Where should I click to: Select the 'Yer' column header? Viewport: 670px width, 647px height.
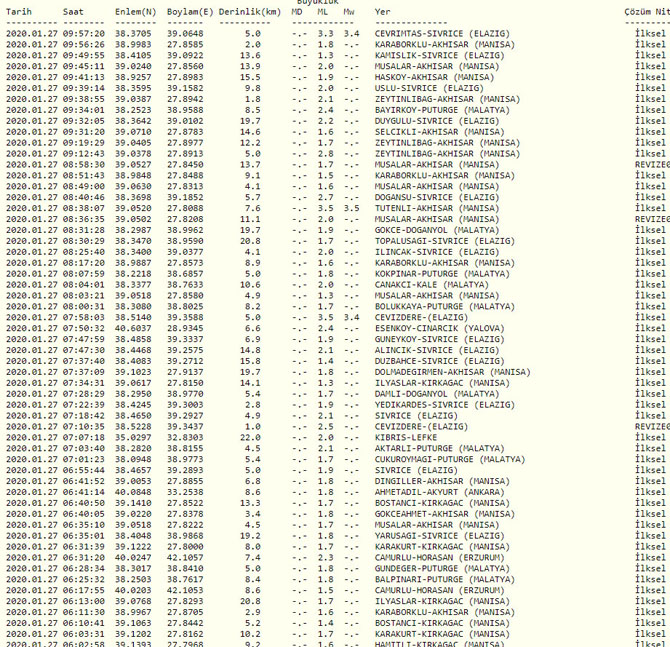coord(382,12)
